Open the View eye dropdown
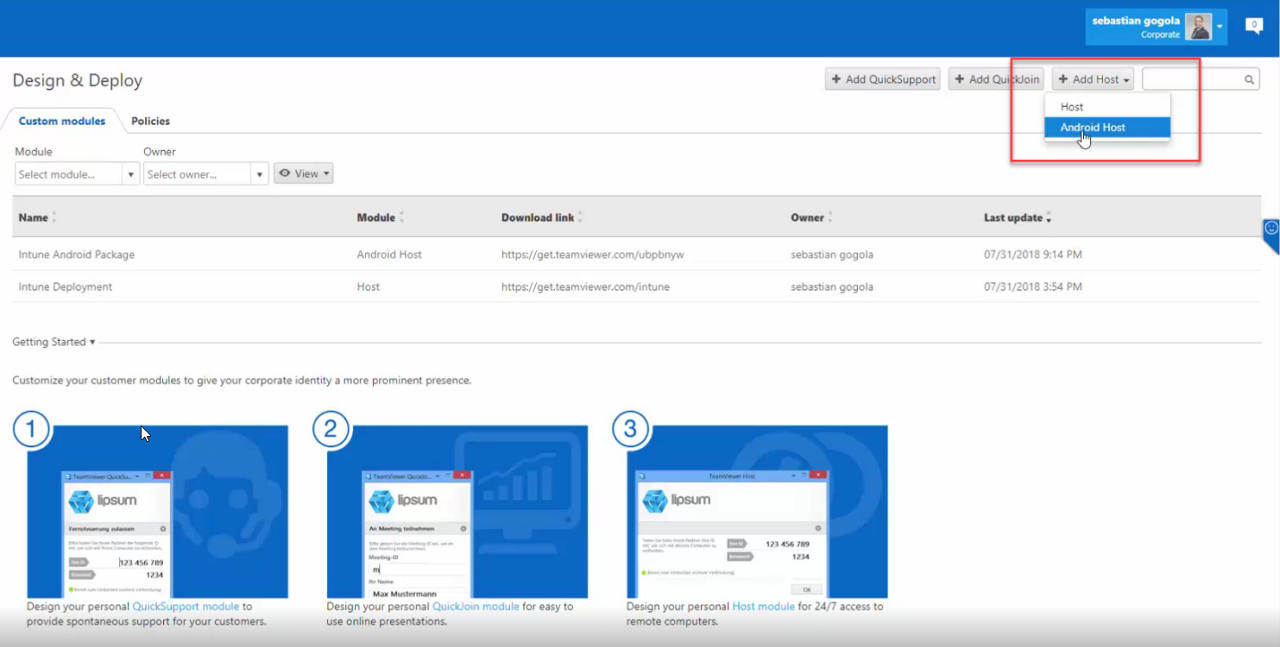The height and width of the screenshot is (647, 1280). [303, 174]
